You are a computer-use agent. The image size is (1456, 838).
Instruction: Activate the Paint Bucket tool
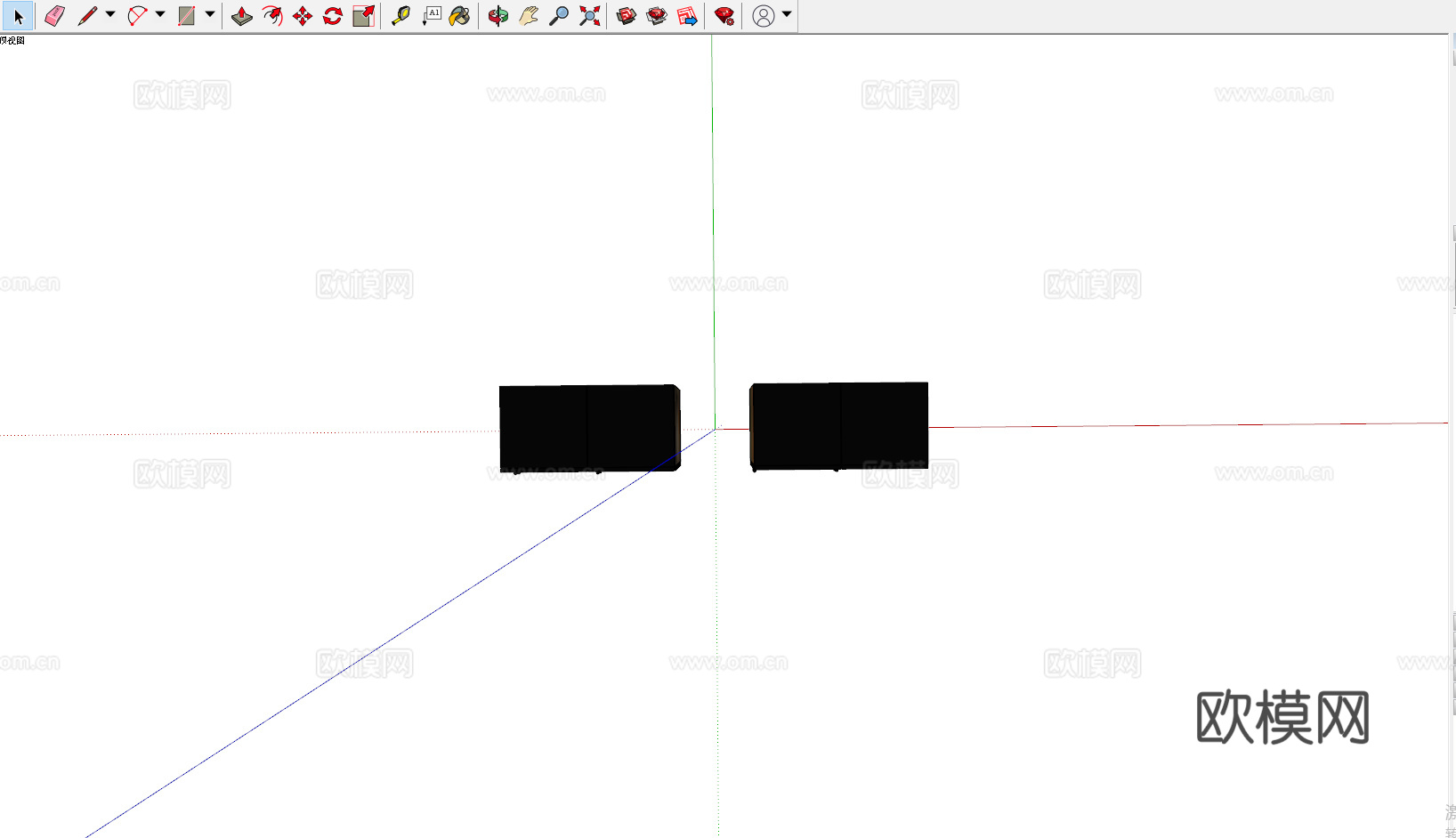pyautogui.click(x=460, y=16)
